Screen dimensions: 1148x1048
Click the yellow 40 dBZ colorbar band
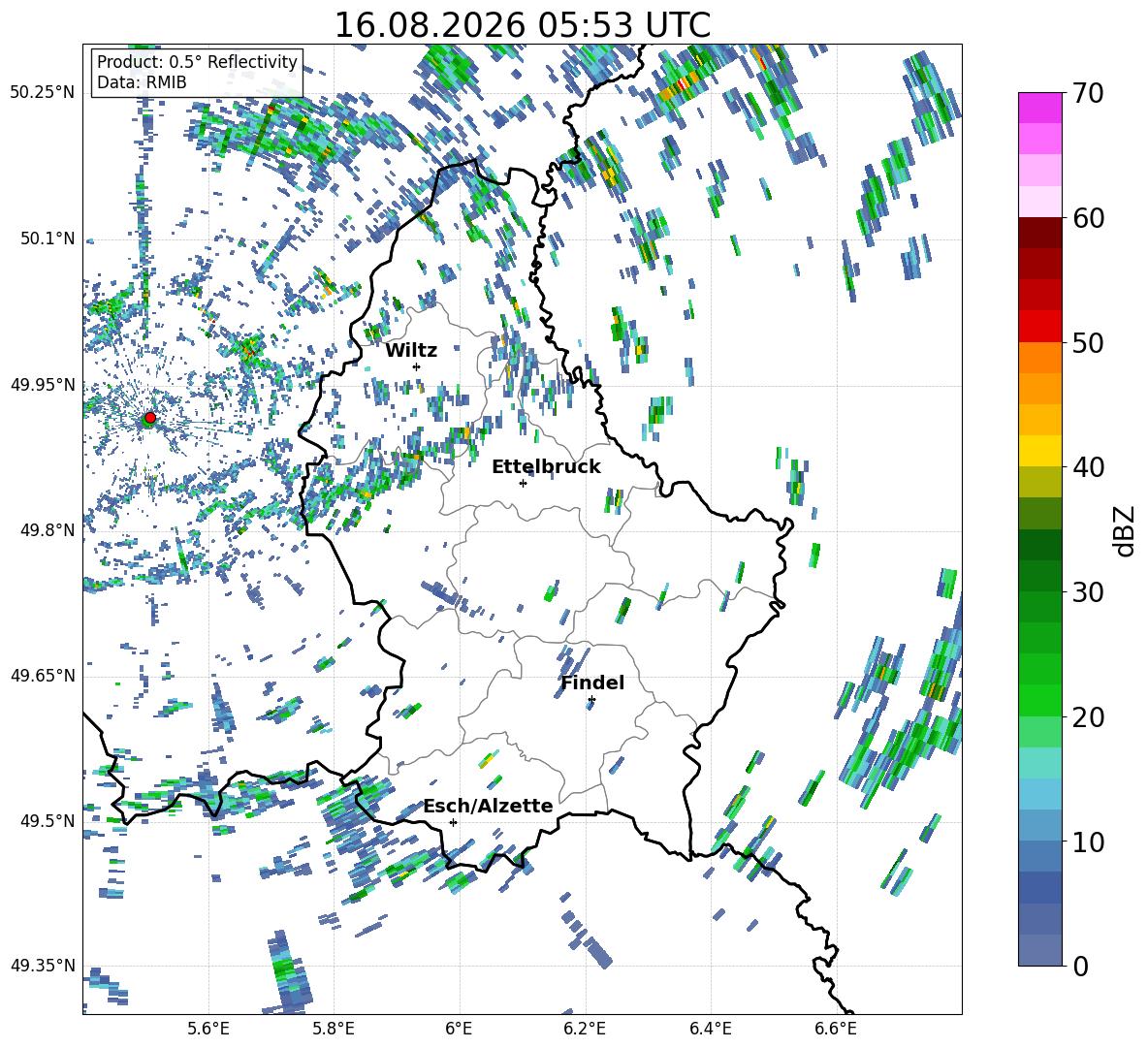pyautogui.click(x=1039, y=451)
